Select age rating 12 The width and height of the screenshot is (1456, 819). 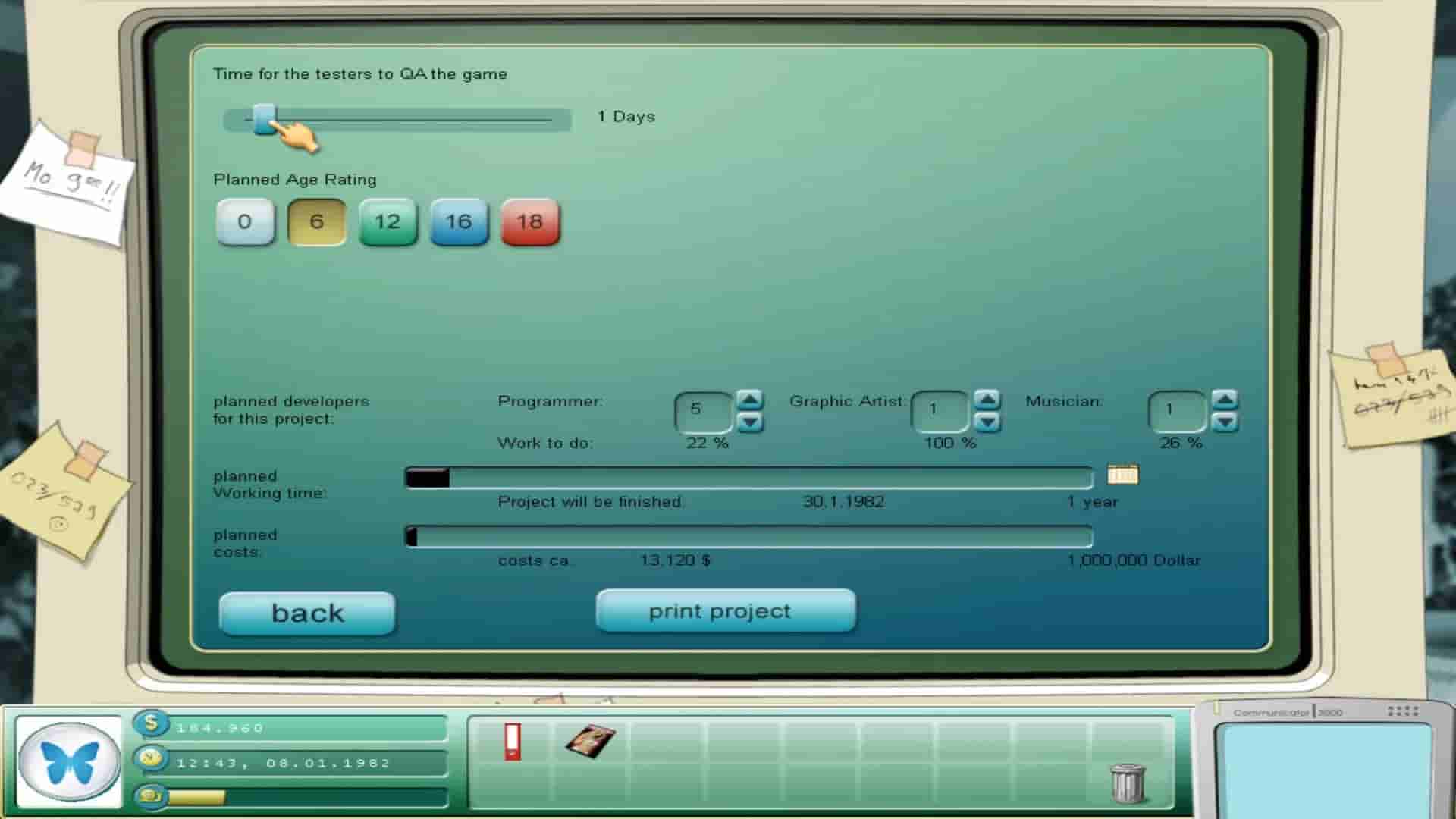pyautogui.click(x=388, y=222)
